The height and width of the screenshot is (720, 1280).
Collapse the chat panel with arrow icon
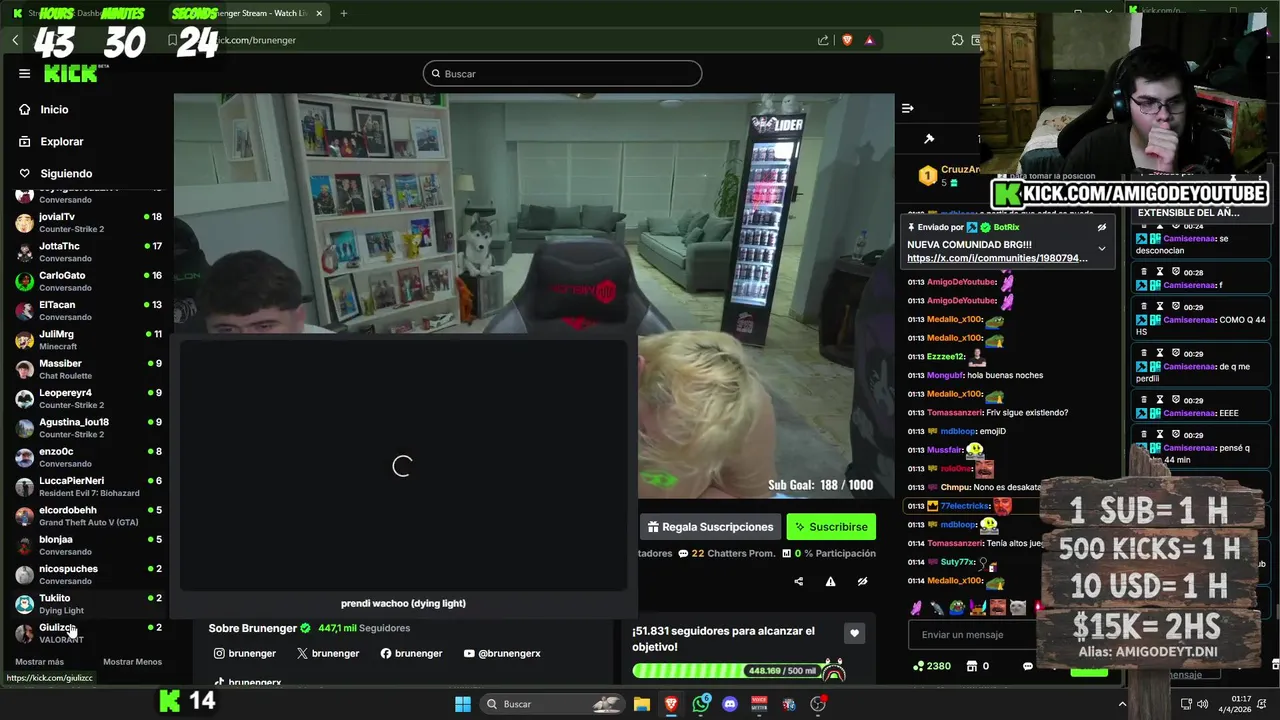point(907,108)
